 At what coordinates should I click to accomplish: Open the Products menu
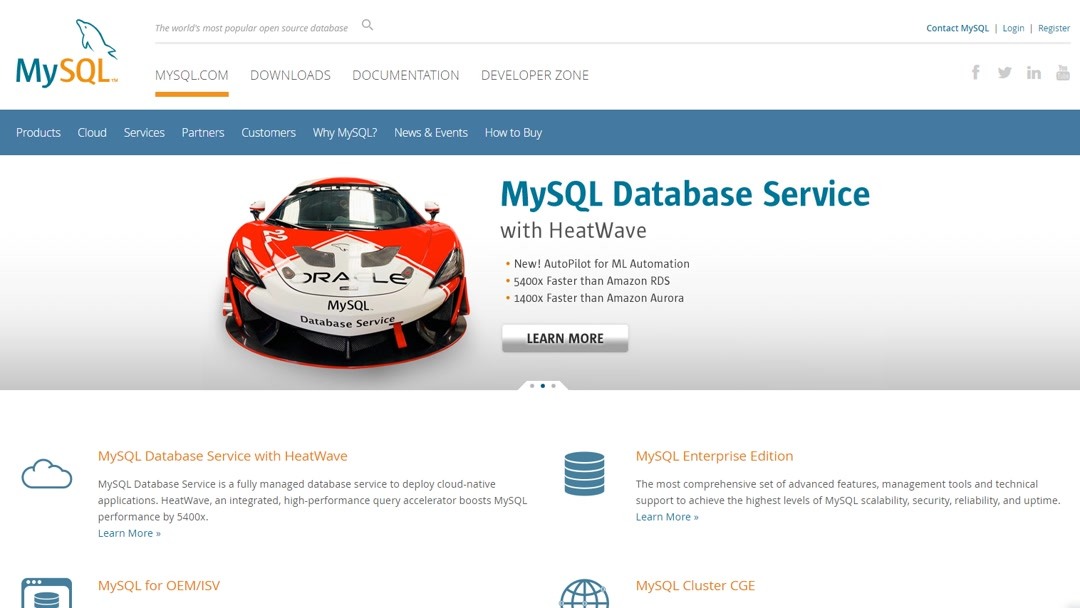pyautogui.click(x=38, y=132)
